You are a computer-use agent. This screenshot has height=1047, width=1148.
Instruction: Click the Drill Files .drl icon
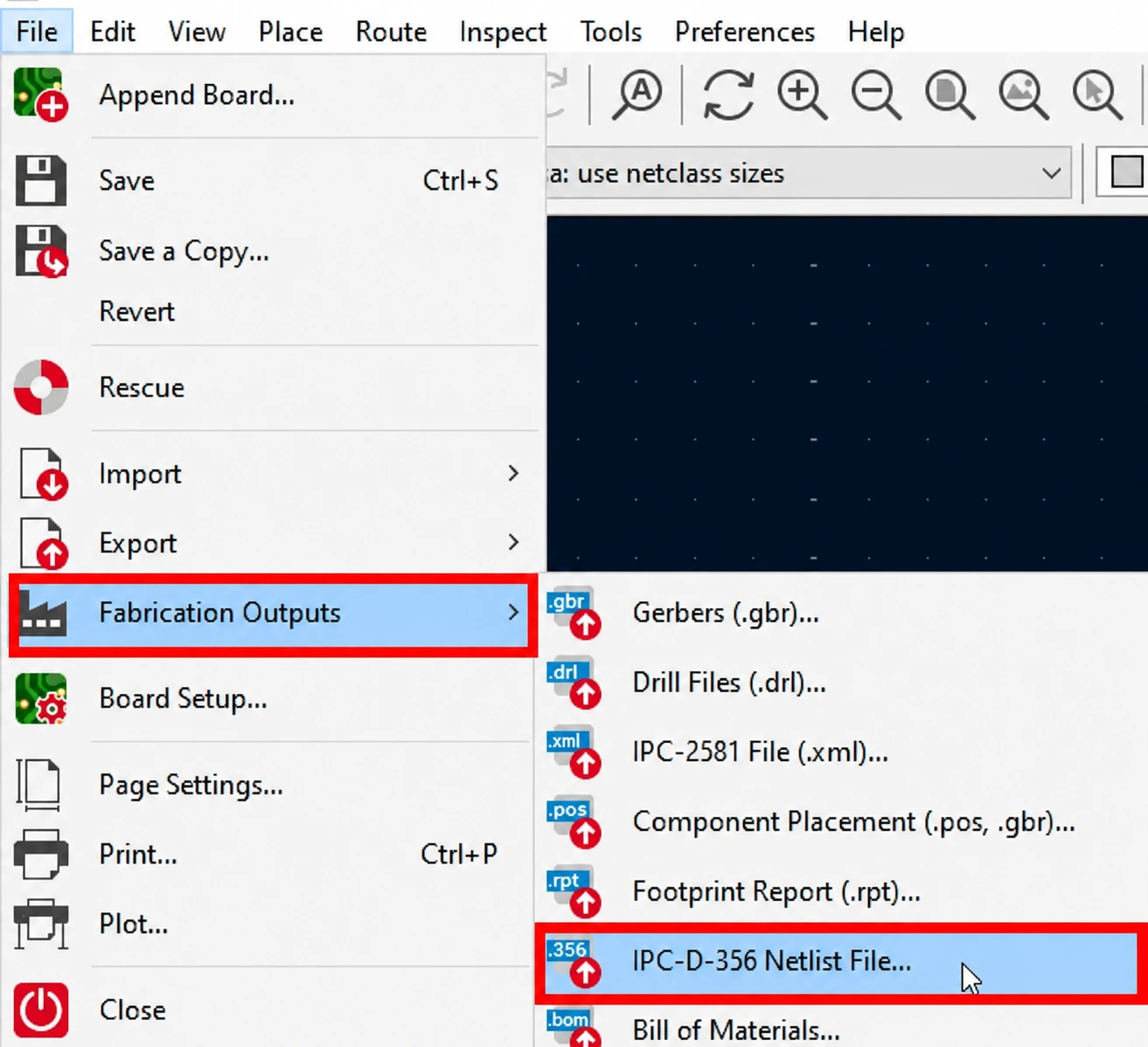tap(574, 683)
